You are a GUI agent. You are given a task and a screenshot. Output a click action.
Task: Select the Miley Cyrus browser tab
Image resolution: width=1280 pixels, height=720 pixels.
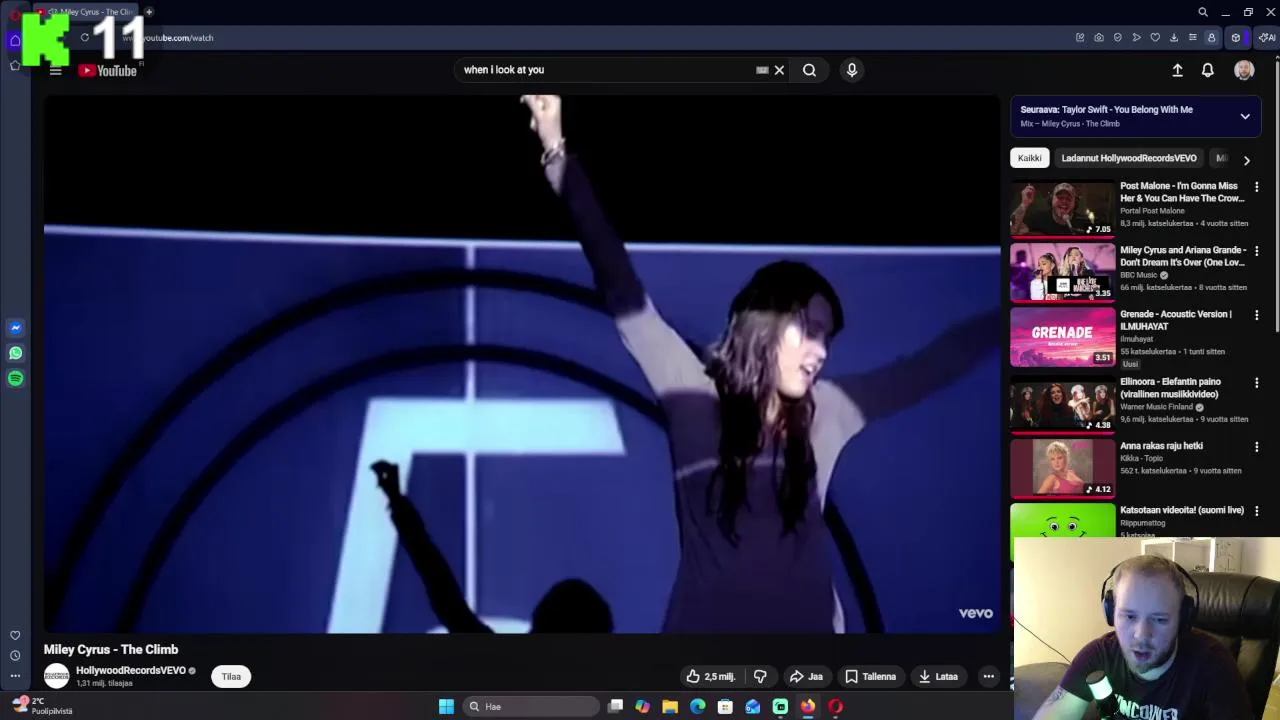click(x=88, y=12)
